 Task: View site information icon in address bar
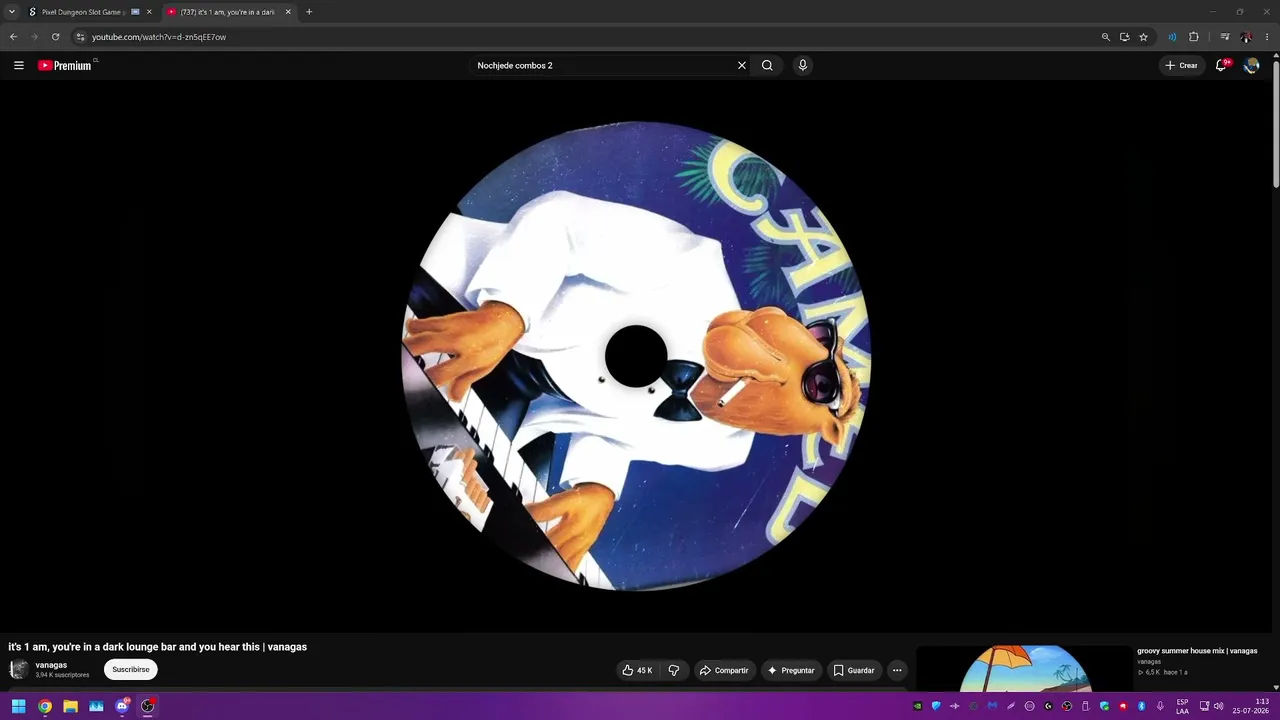(x=81, y=37)
